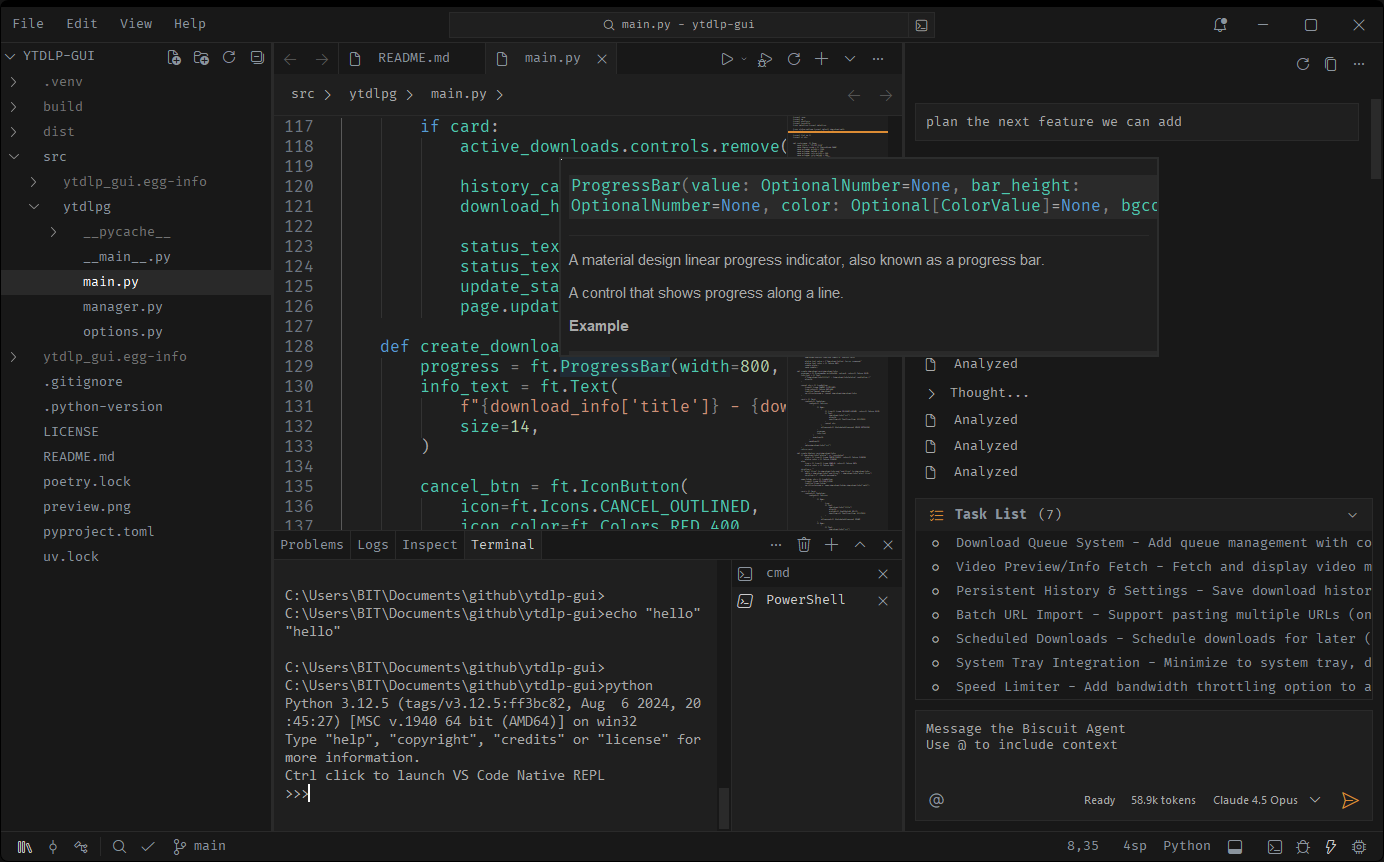The width and height of the screenshot is (1384, 862).
Task: Create a new file in explorer
Action: tap(174, 58)
